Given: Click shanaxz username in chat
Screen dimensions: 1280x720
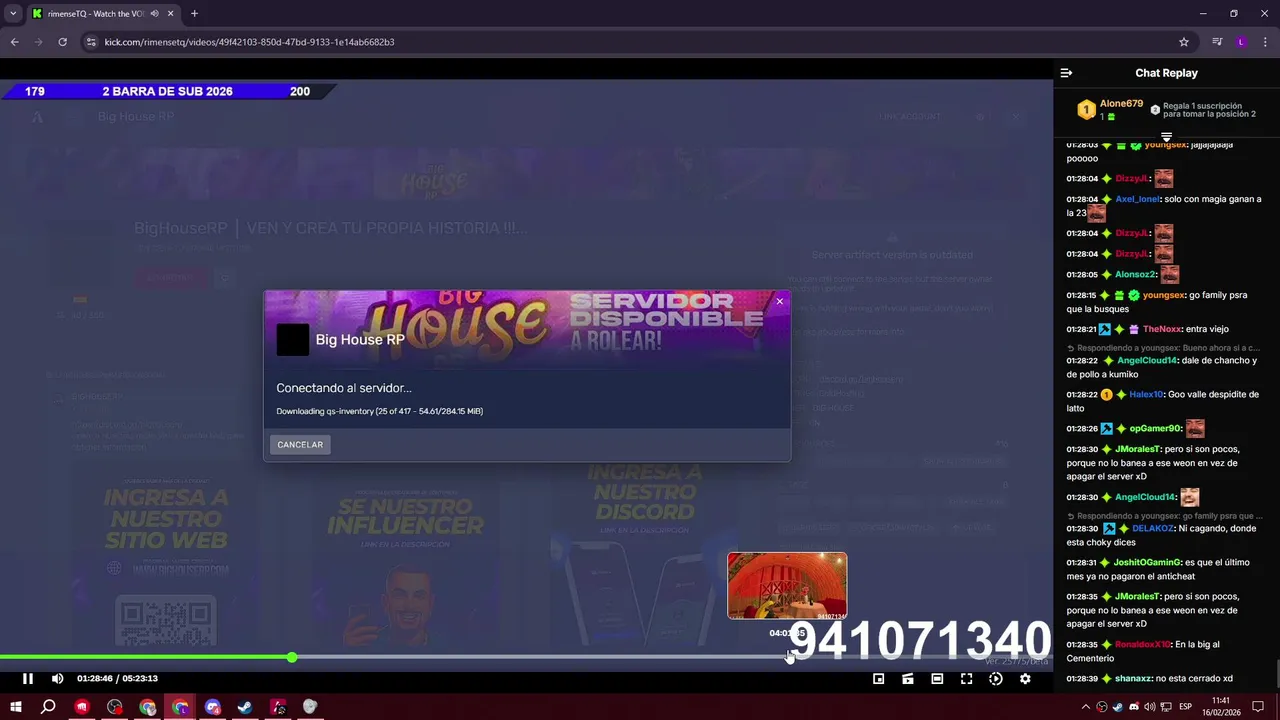Looking at the screenshot, I should [1133, 678].
